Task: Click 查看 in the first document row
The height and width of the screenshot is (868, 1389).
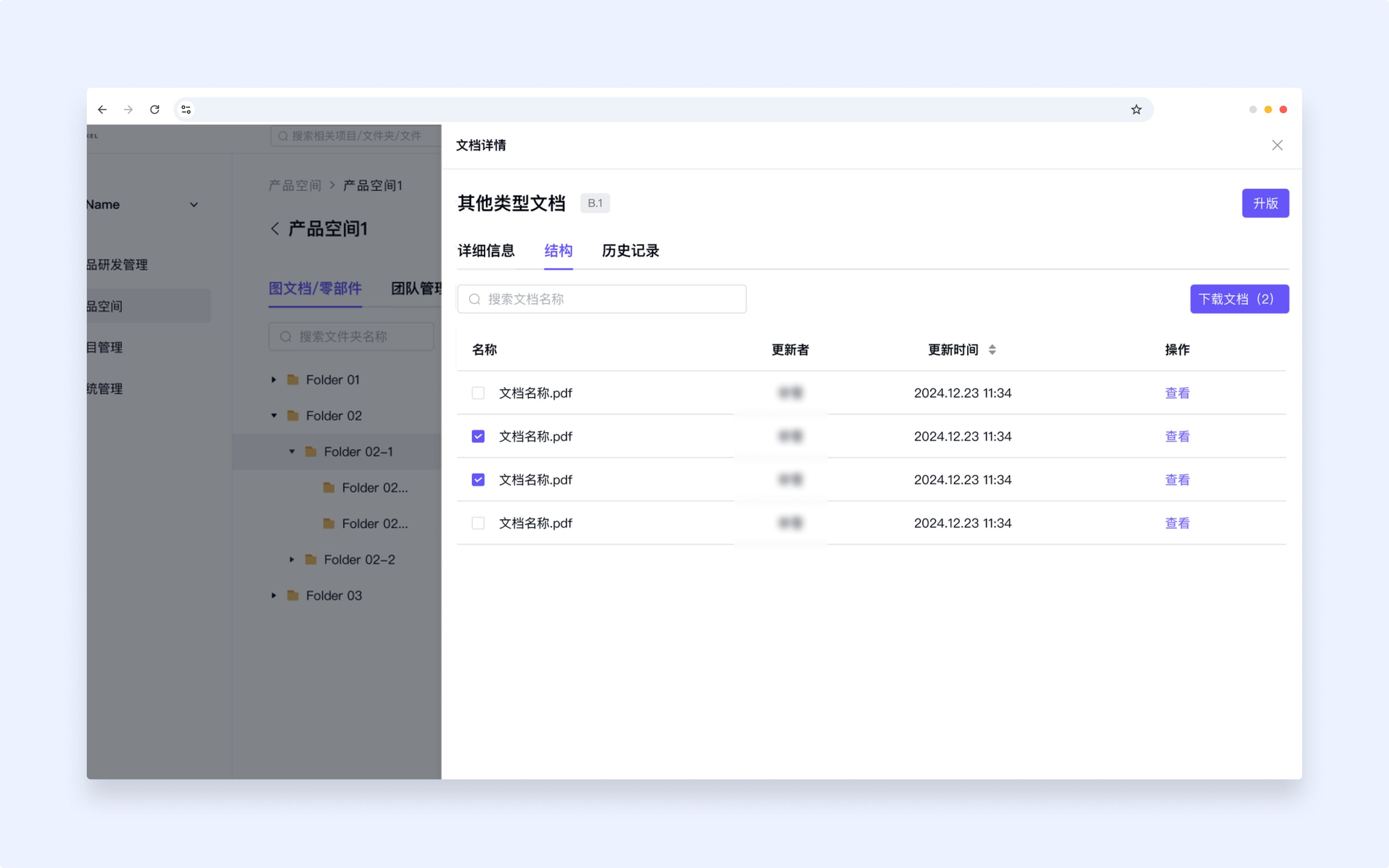Action: [x=1177, y=393]
